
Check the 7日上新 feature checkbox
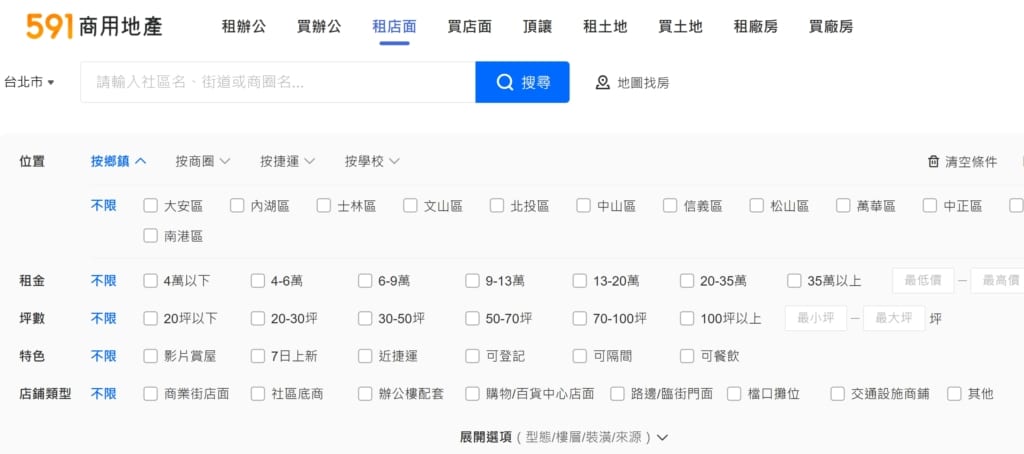(x=258, y=356)
